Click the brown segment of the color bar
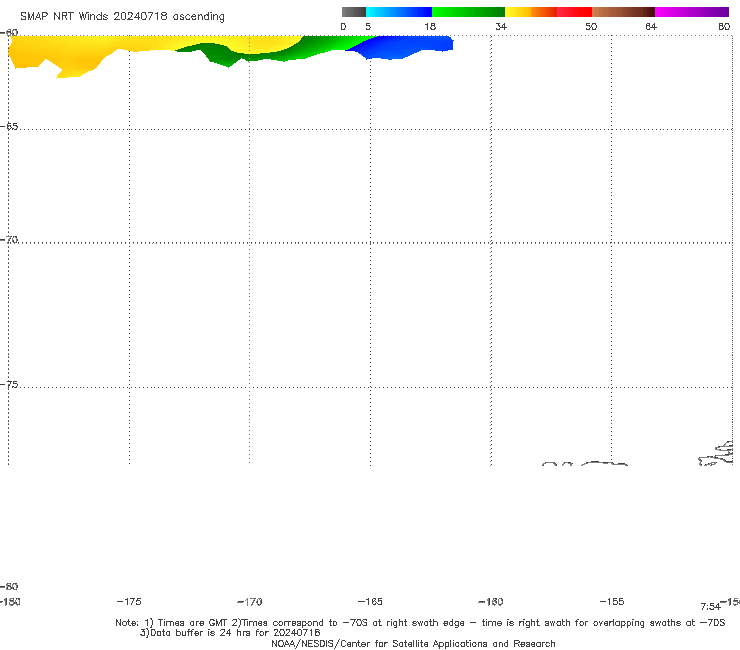 (x=623, y=12)
